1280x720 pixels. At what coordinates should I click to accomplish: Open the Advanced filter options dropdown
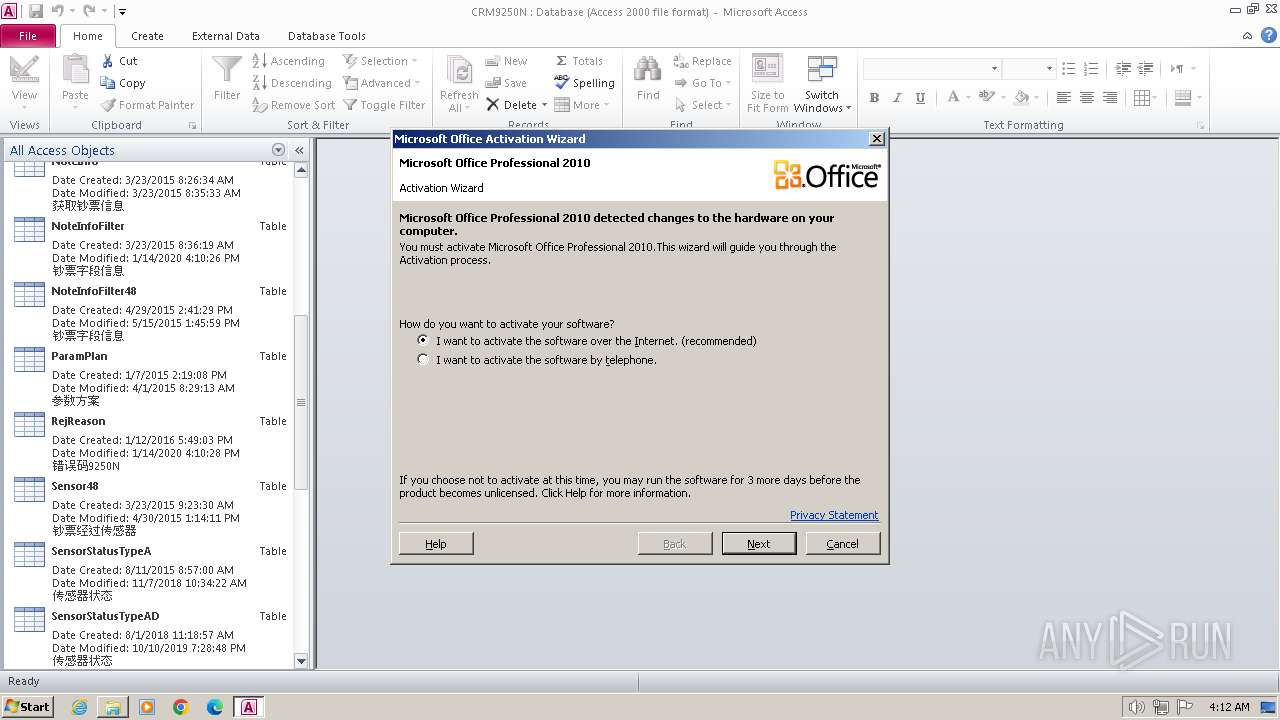(x=381, y=83)
